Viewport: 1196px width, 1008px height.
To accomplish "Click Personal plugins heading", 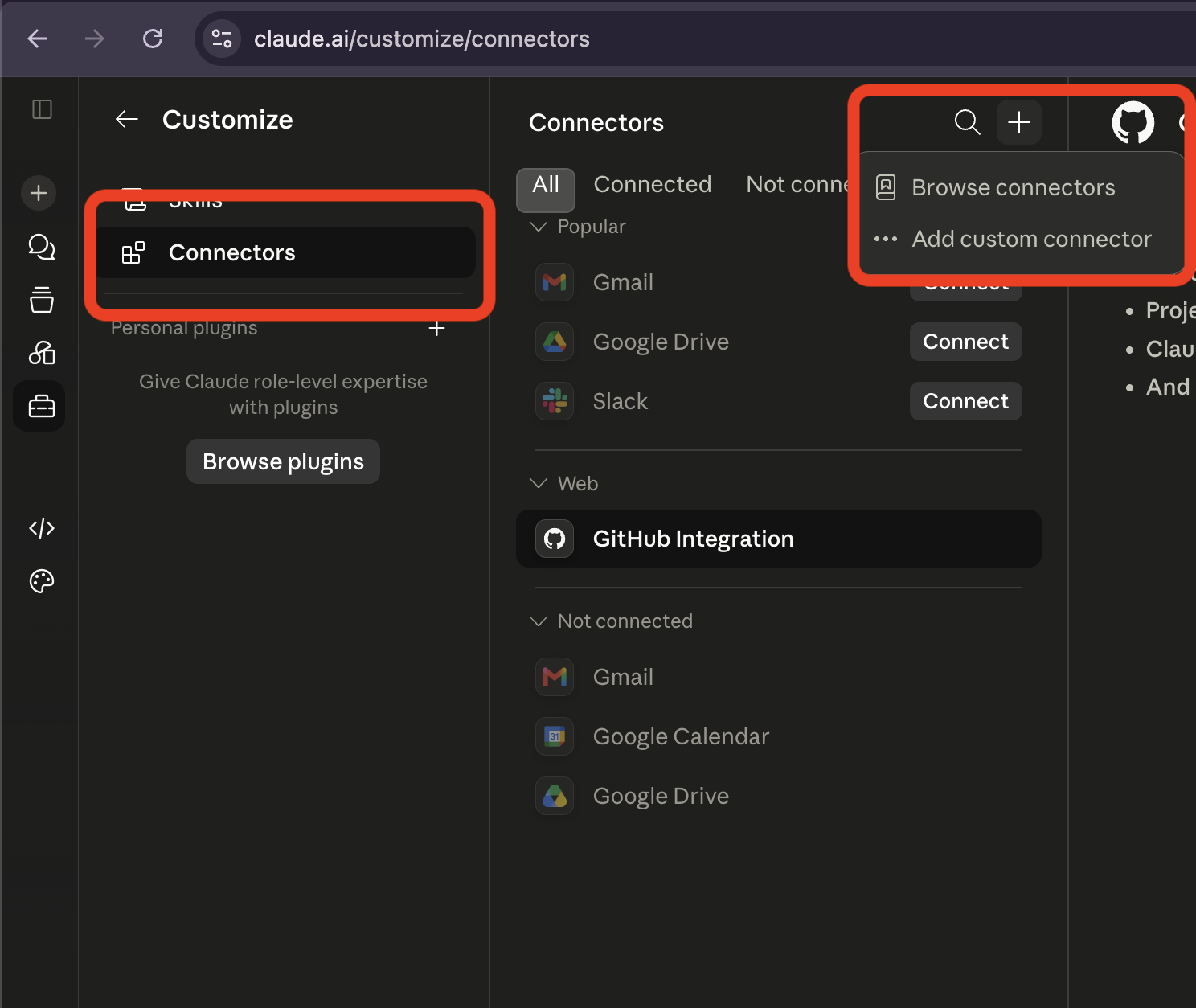I will coord(184,328).
